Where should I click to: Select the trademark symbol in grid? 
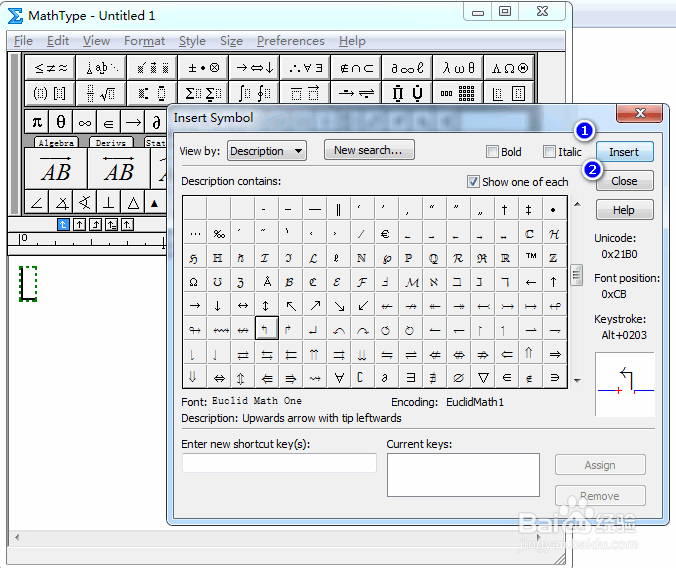531,257
